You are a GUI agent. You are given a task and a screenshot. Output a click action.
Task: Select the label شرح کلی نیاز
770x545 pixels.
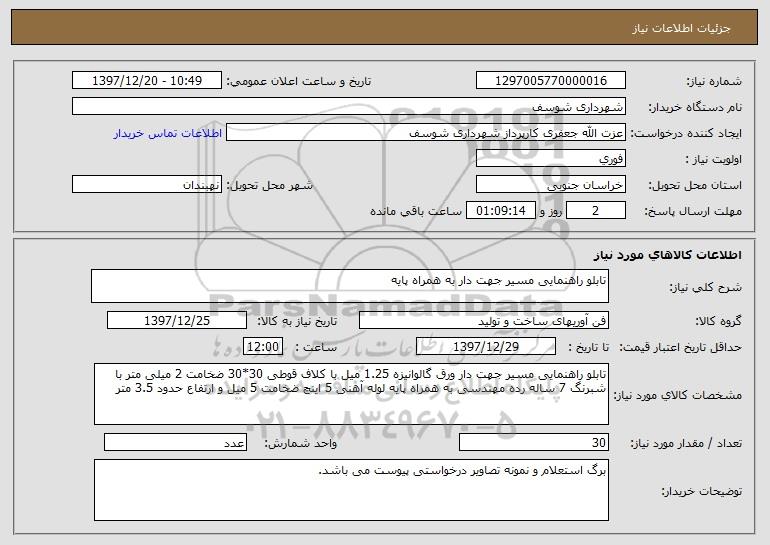(706, 288)
